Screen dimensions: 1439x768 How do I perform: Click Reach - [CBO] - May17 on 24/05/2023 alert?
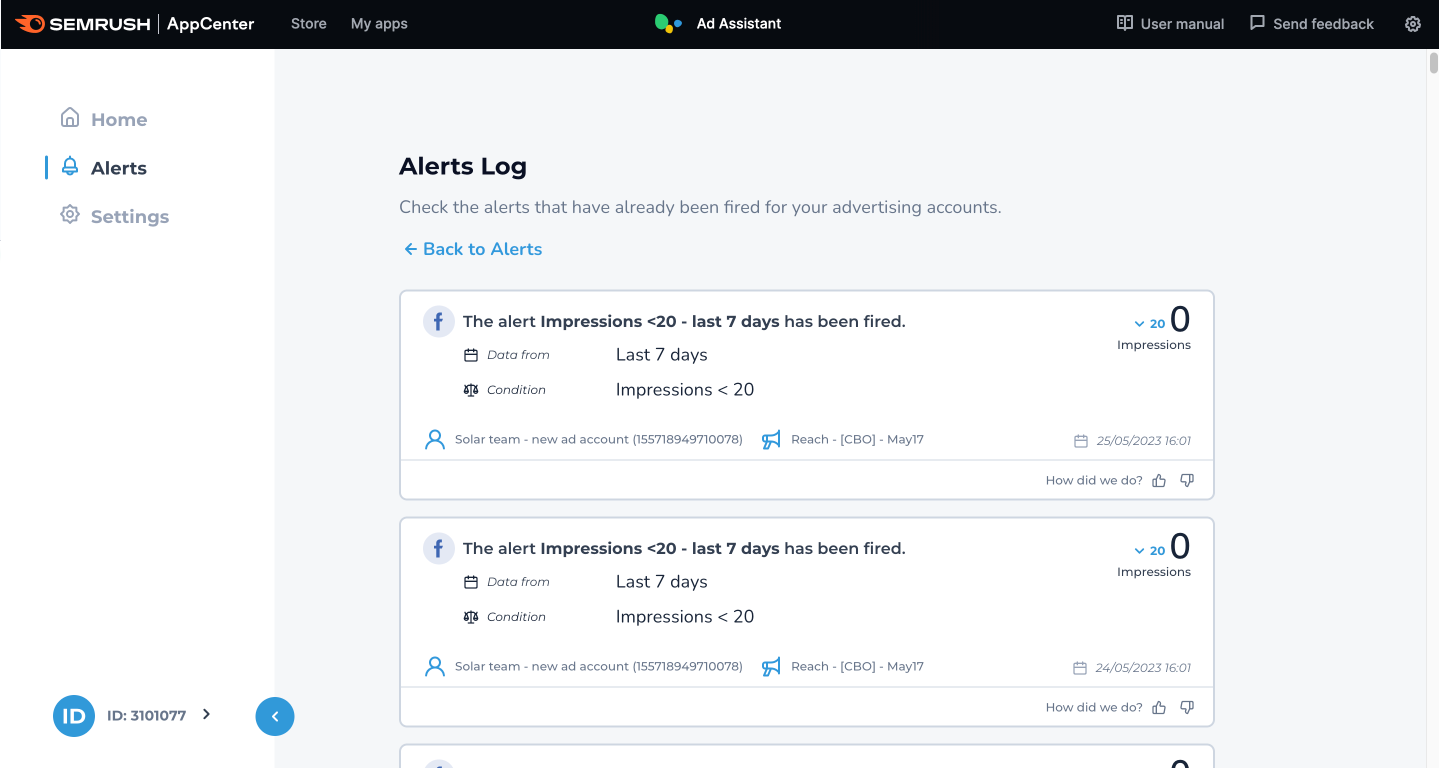click(857, 667)
